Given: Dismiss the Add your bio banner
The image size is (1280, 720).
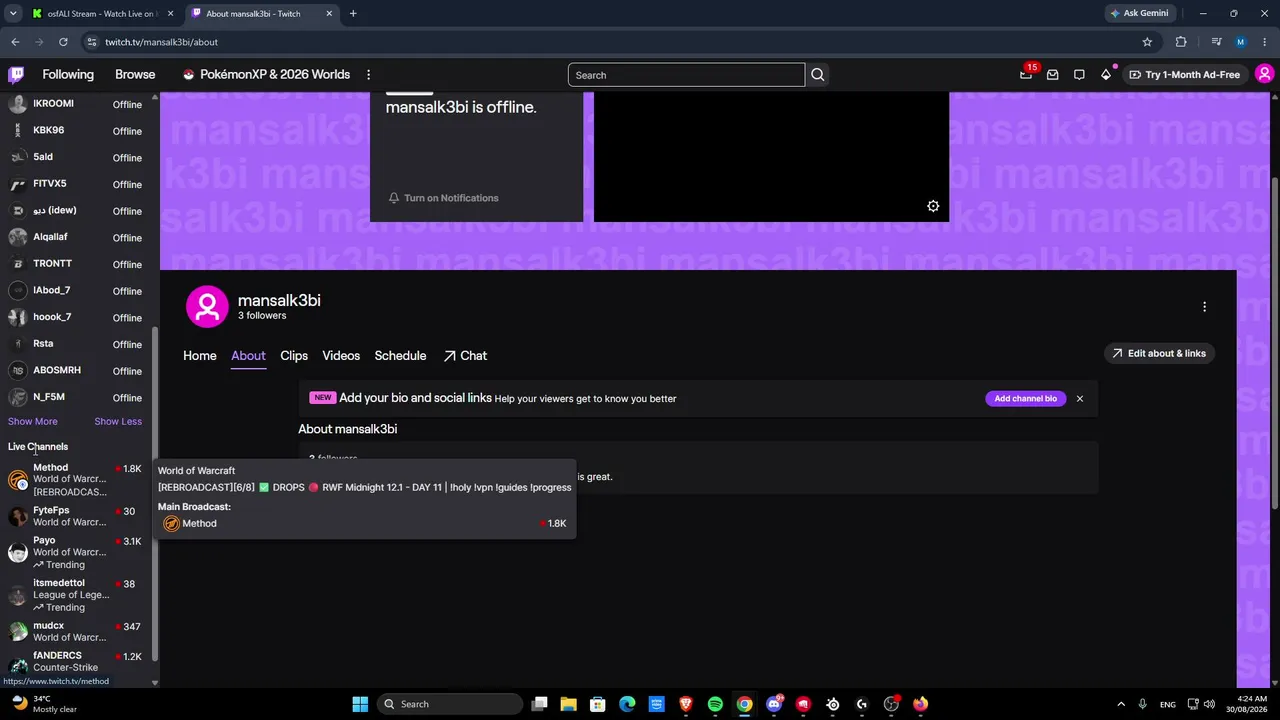Looking at the screenshot, I should [1079, 398].
